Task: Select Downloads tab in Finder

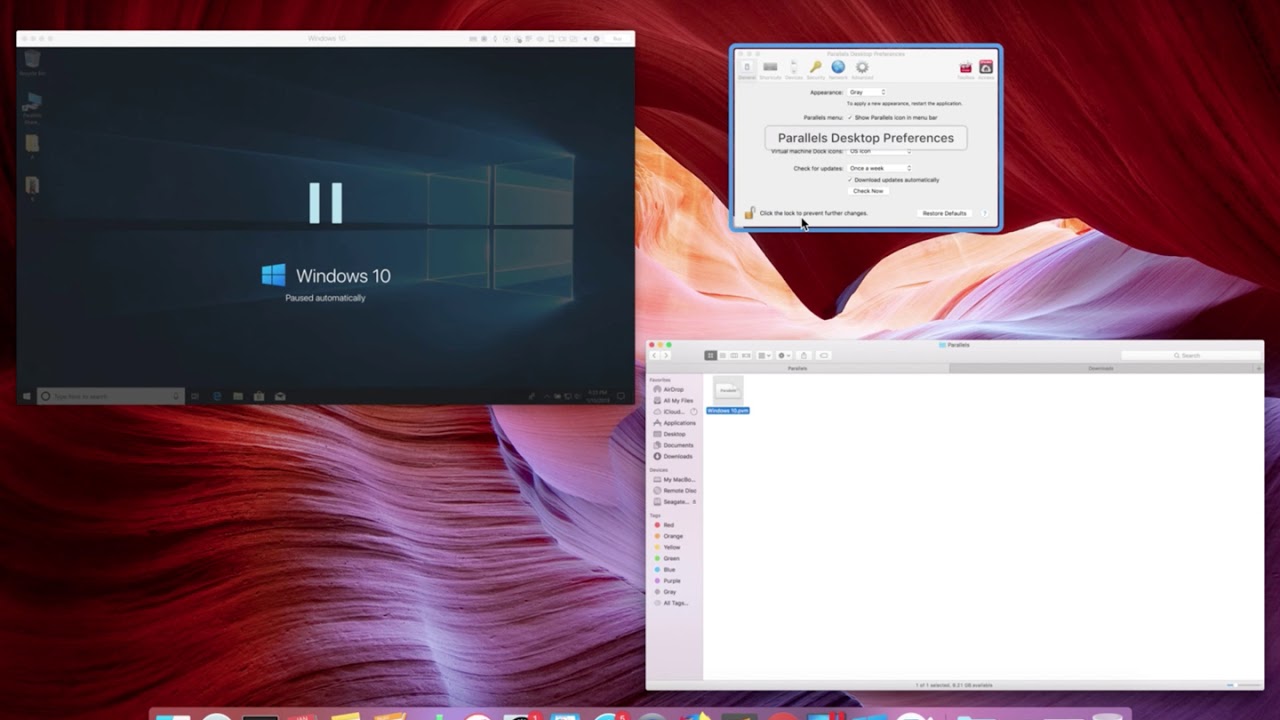Action: pyautogui.click(x=1100, y=368)
